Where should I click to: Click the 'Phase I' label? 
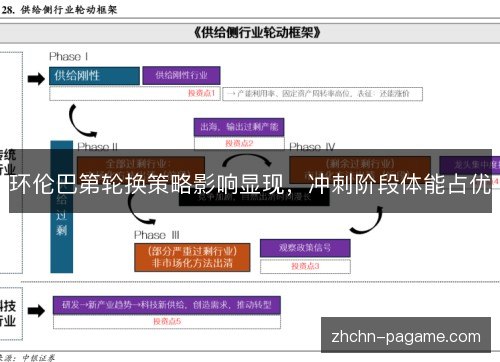pyautogui.click(x=69, y=57)
